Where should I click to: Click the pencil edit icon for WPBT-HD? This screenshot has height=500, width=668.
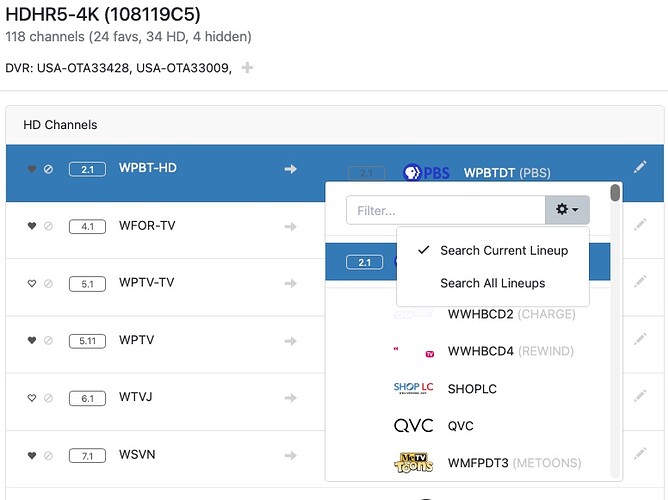[640, 167]
